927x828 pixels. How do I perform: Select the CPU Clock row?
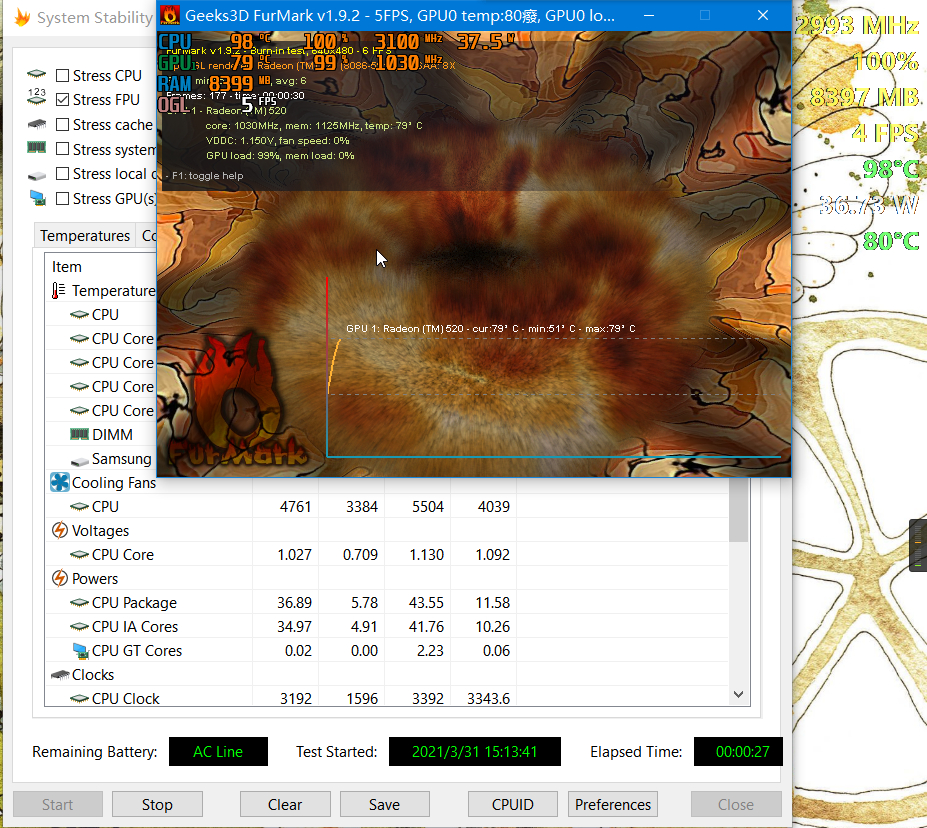click(x=387, y=697)
